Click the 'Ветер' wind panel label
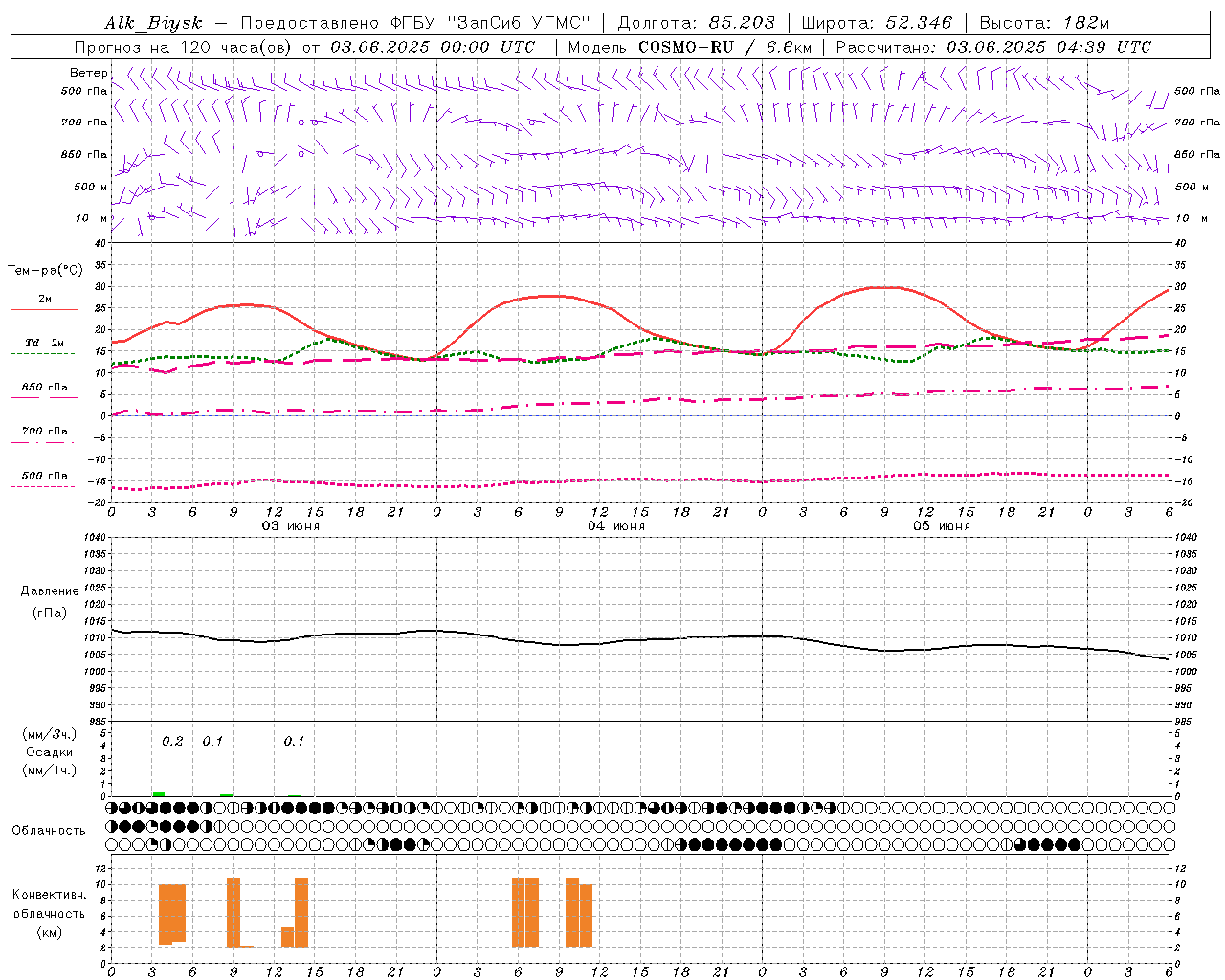Viewport: 1225px width, 980px height. (88, 73)
